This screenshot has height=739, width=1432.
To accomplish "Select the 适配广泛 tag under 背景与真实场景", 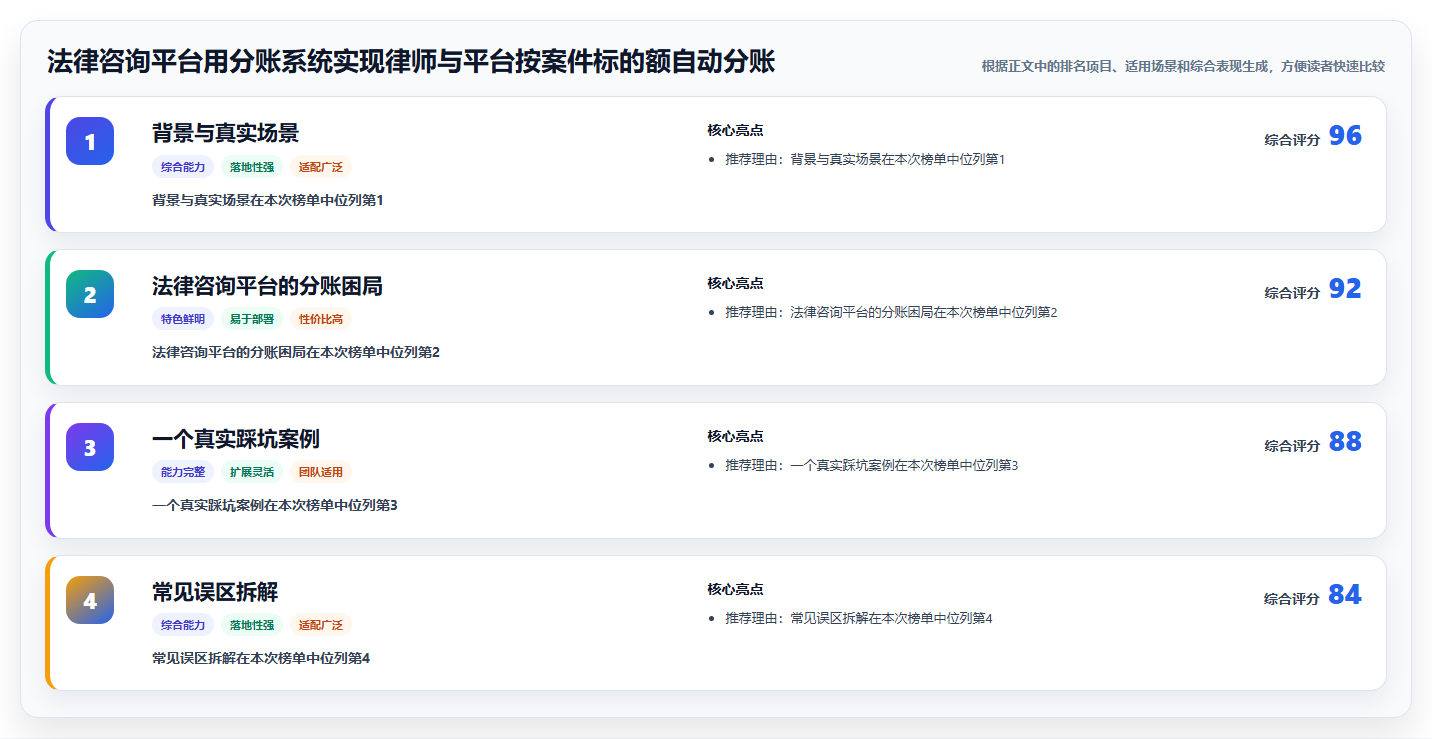I will tap(321, 167).
